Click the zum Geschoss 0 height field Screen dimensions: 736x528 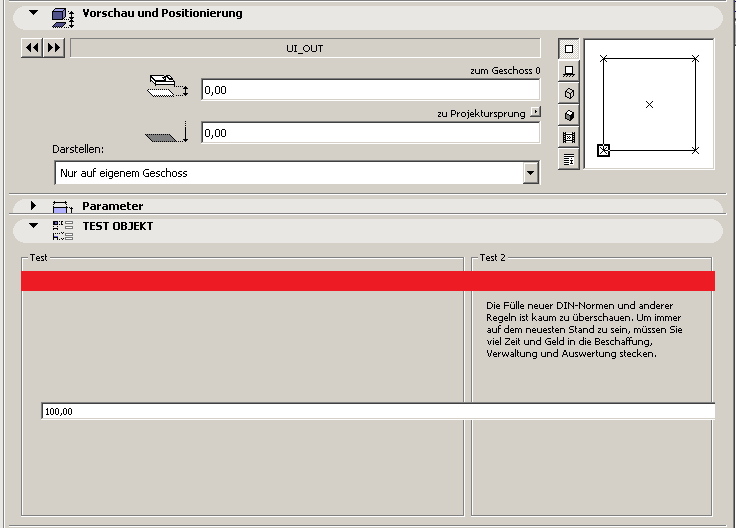pyautogui.click(x=371, y=90)
